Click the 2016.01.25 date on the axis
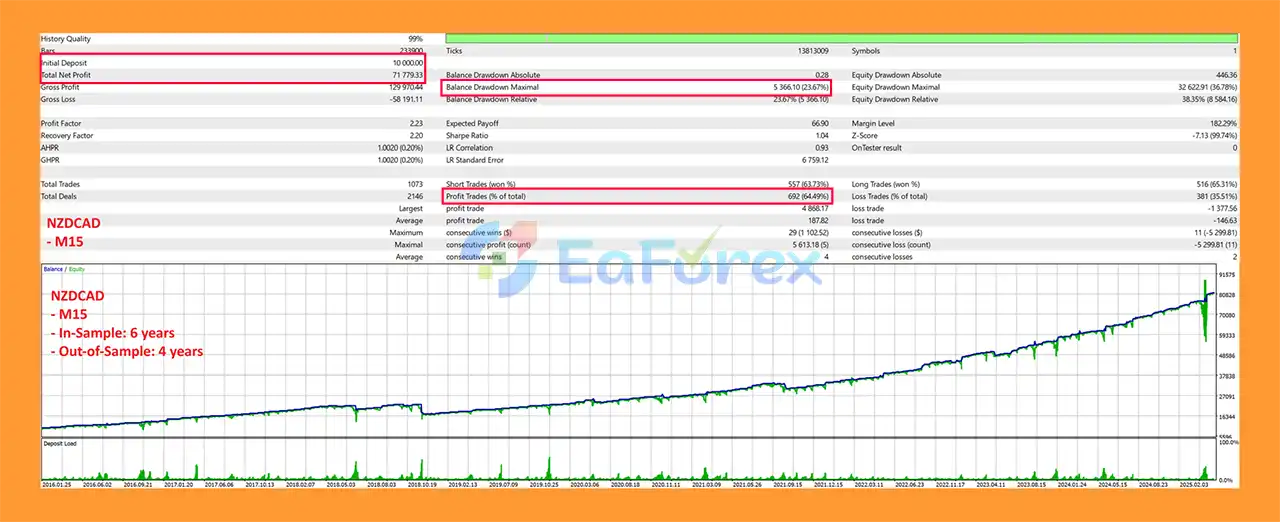 point(56,483)
